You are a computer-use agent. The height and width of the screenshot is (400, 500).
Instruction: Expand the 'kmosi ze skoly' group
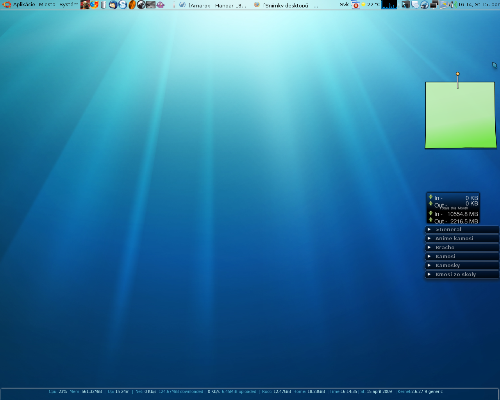462,274
